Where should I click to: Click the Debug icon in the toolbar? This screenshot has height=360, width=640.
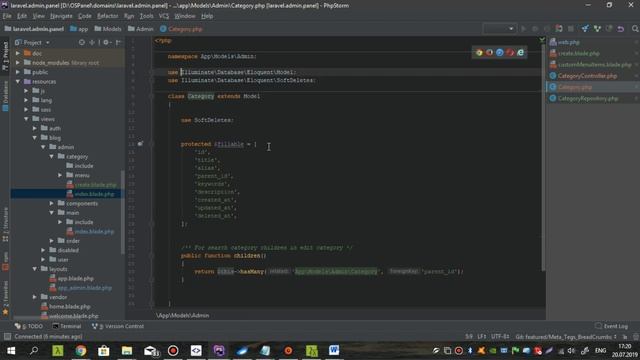tap(535, 29)
